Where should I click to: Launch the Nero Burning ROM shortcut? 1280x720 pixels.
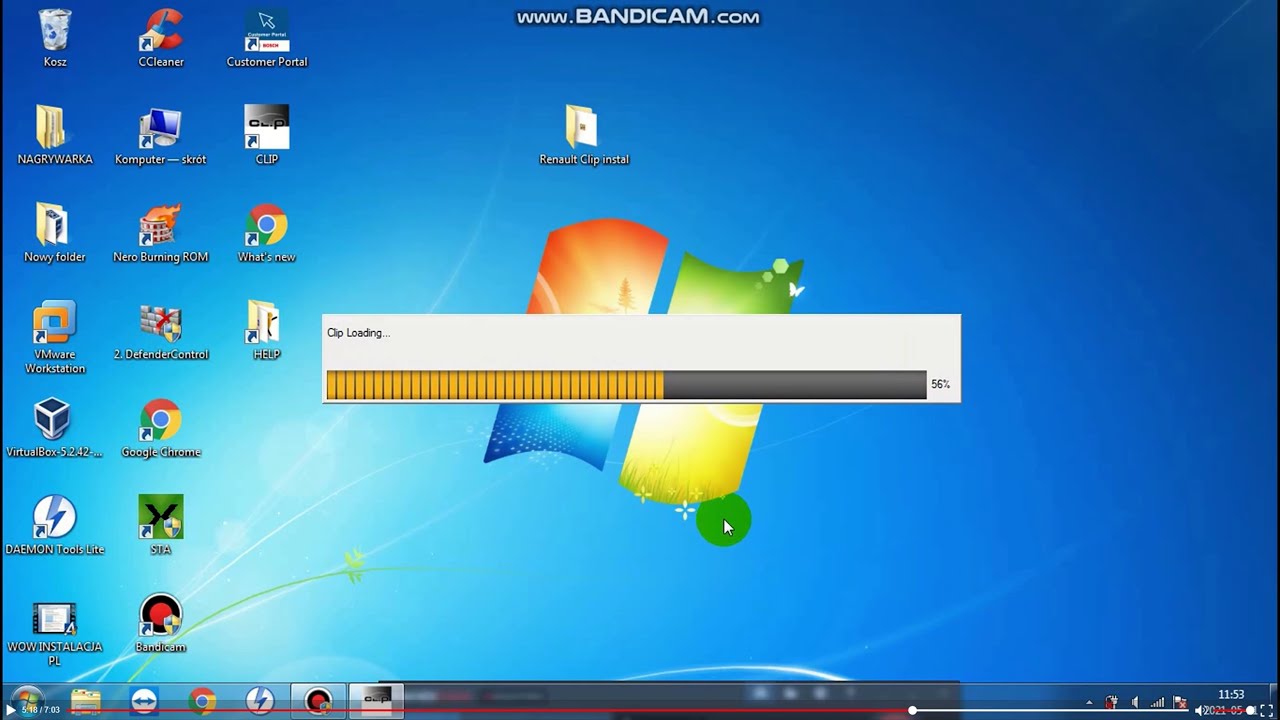pyautogui.click(x=161, y=233)
